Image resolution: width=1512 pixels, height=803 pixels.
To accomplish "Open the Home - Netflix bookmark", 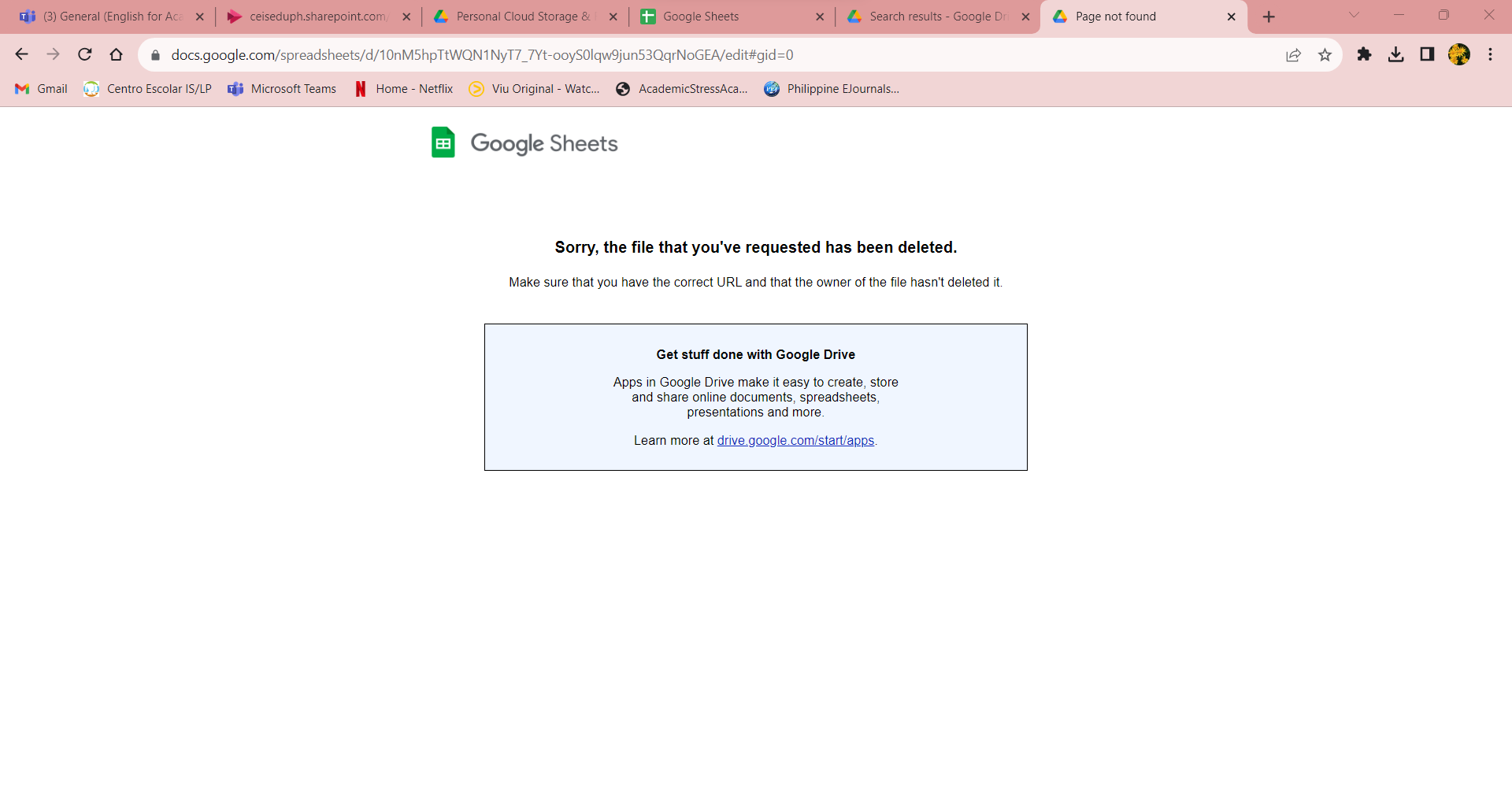I will pos(403,89).
